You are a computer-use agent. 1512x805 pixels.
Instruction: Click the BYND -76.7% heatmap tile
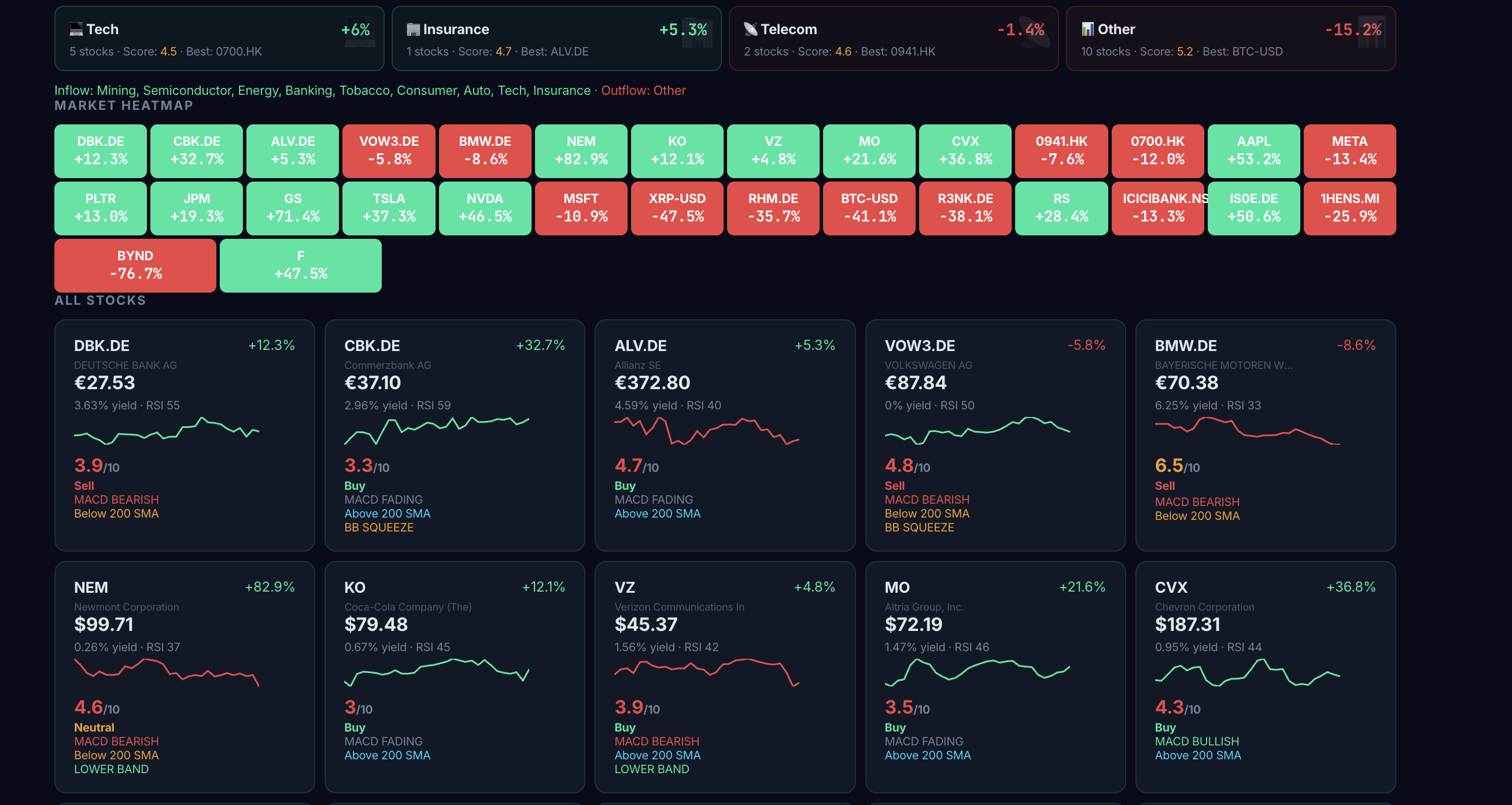[x=135, y=265]
